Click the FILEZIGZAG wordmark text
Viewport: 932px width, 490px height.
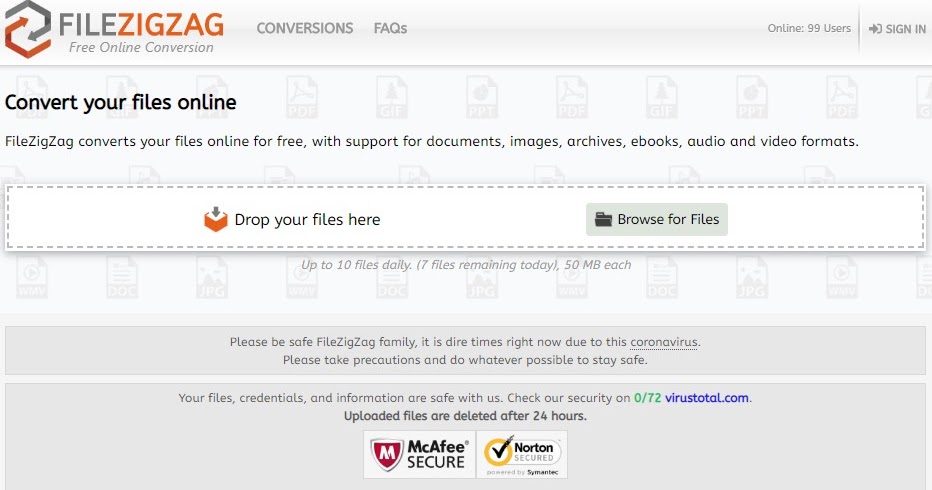(x=141, y=25)
